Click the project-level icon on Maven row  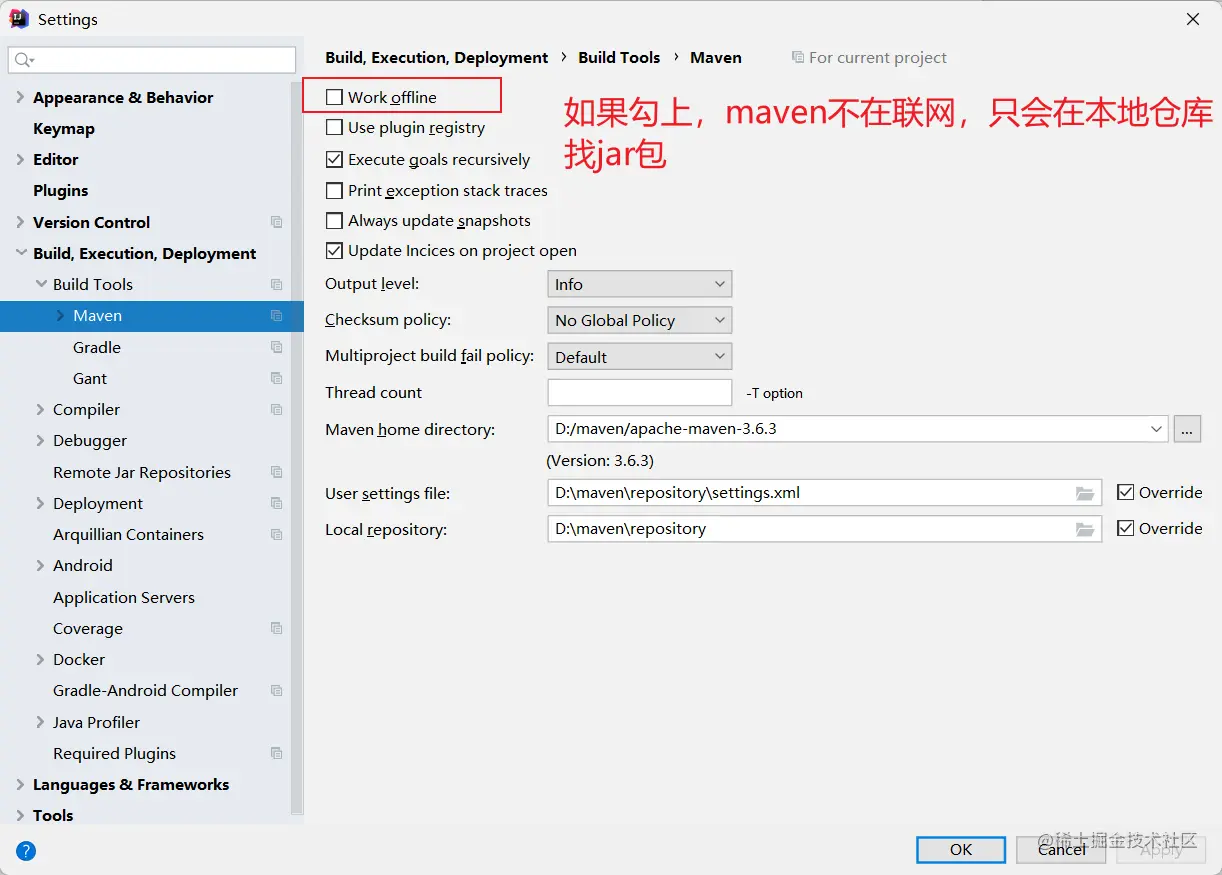point(277,316)
